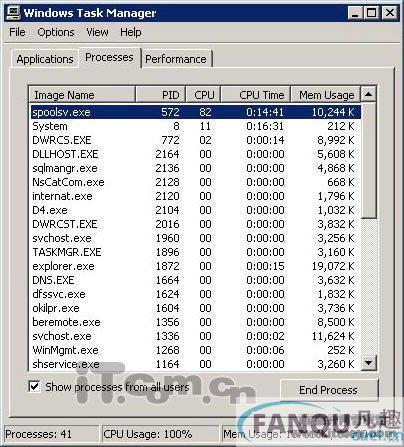The image size is (404, 447).
Task: Switch to the Performance tab
Action: [176, 59]
